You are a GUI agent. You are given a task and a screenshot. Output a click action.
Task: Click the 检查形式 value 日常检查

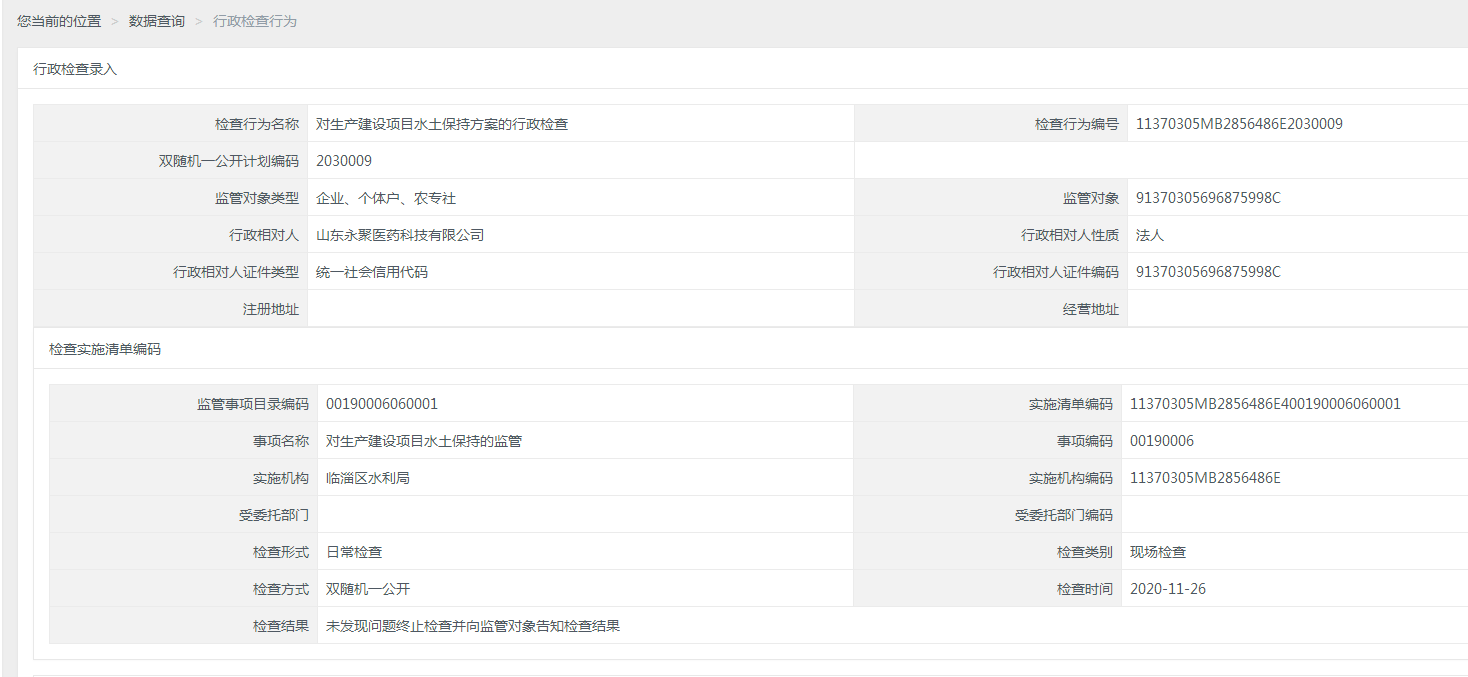pos(354,552)
